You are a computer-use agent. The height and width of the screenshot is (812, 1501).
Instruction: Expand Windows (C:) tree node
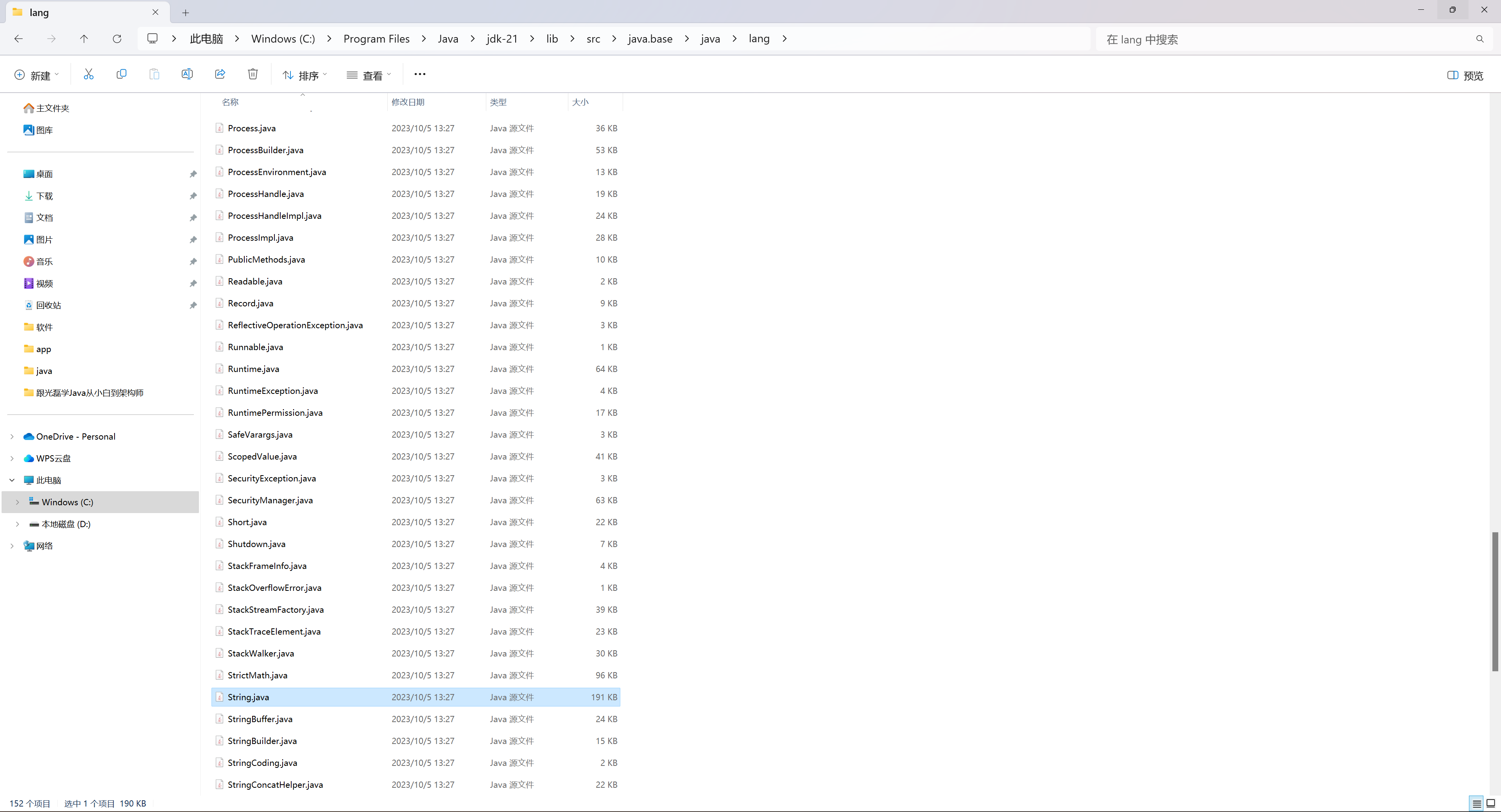[18, 502]
